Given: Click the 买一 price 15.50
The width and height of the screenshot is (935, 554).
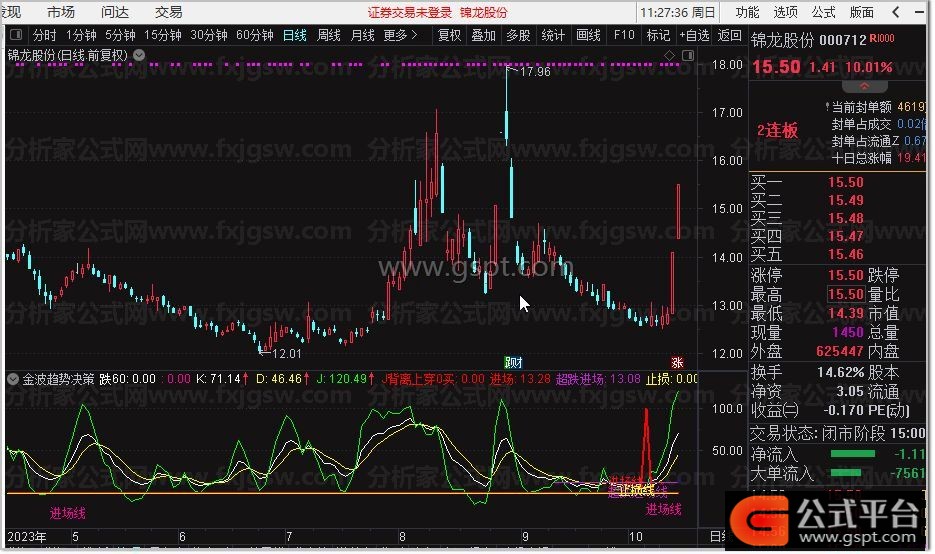Looking at the screenshot, I should 846,182.
